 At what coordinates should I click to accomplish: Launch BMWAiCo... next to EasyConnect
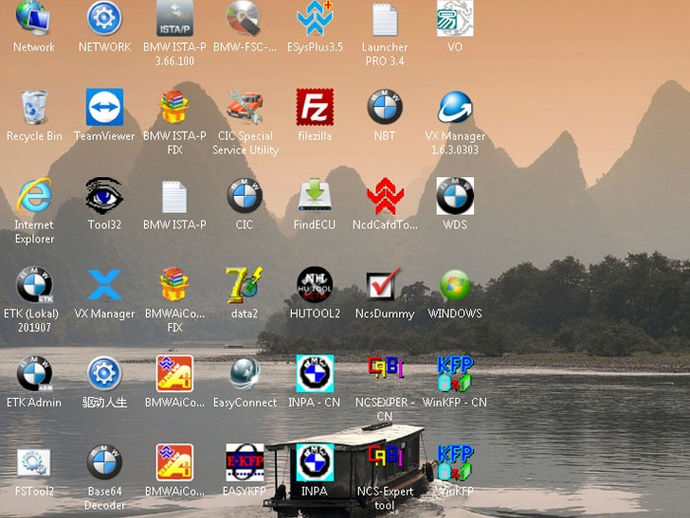click(x=175, y=374)
